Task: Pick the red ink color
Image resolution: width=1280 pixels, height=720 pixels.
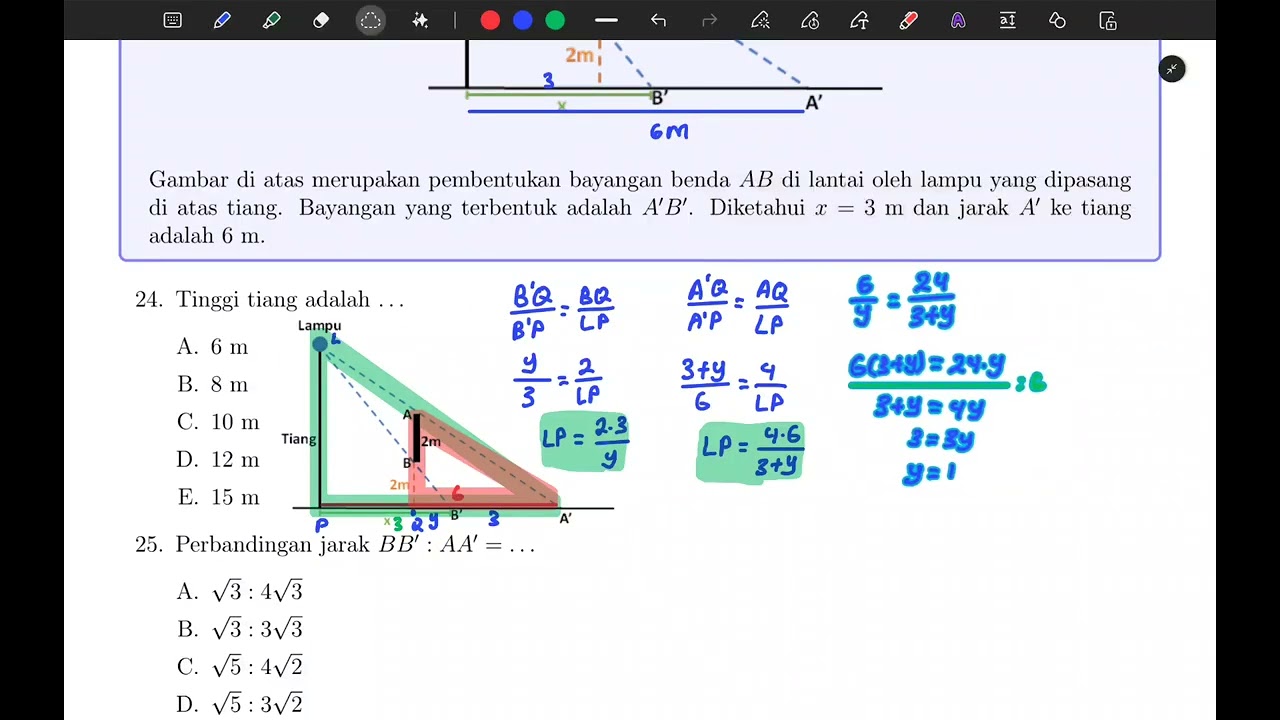Action: click(490, 20)
